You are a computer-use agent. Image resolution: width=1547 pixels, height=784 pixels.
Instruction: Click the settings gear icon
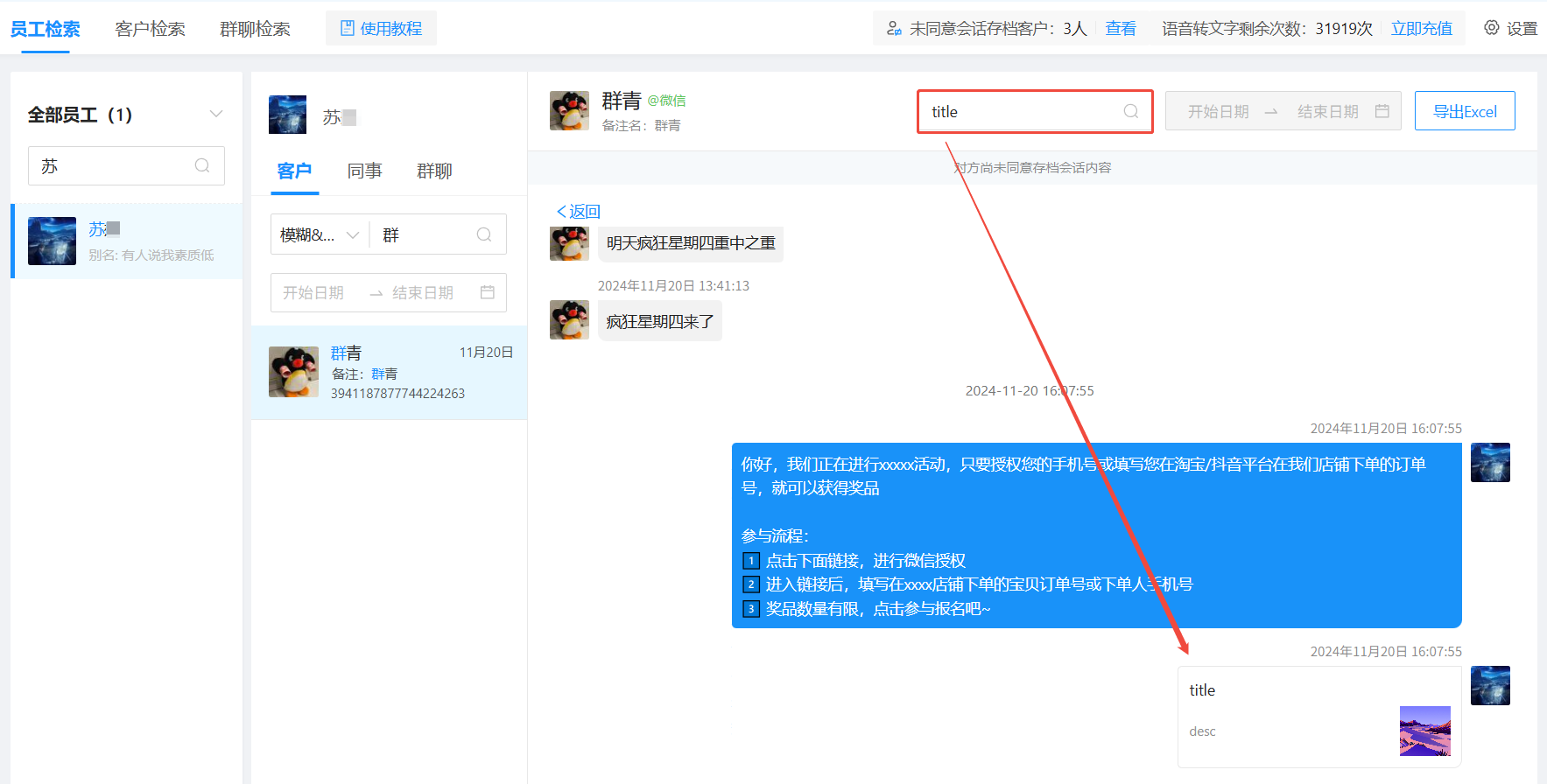(x=1491, y=28)
